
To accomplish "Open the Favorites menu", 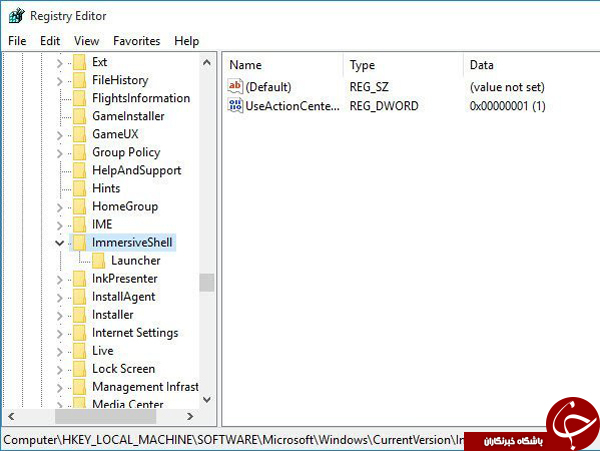I will click(x=137, y=41).
